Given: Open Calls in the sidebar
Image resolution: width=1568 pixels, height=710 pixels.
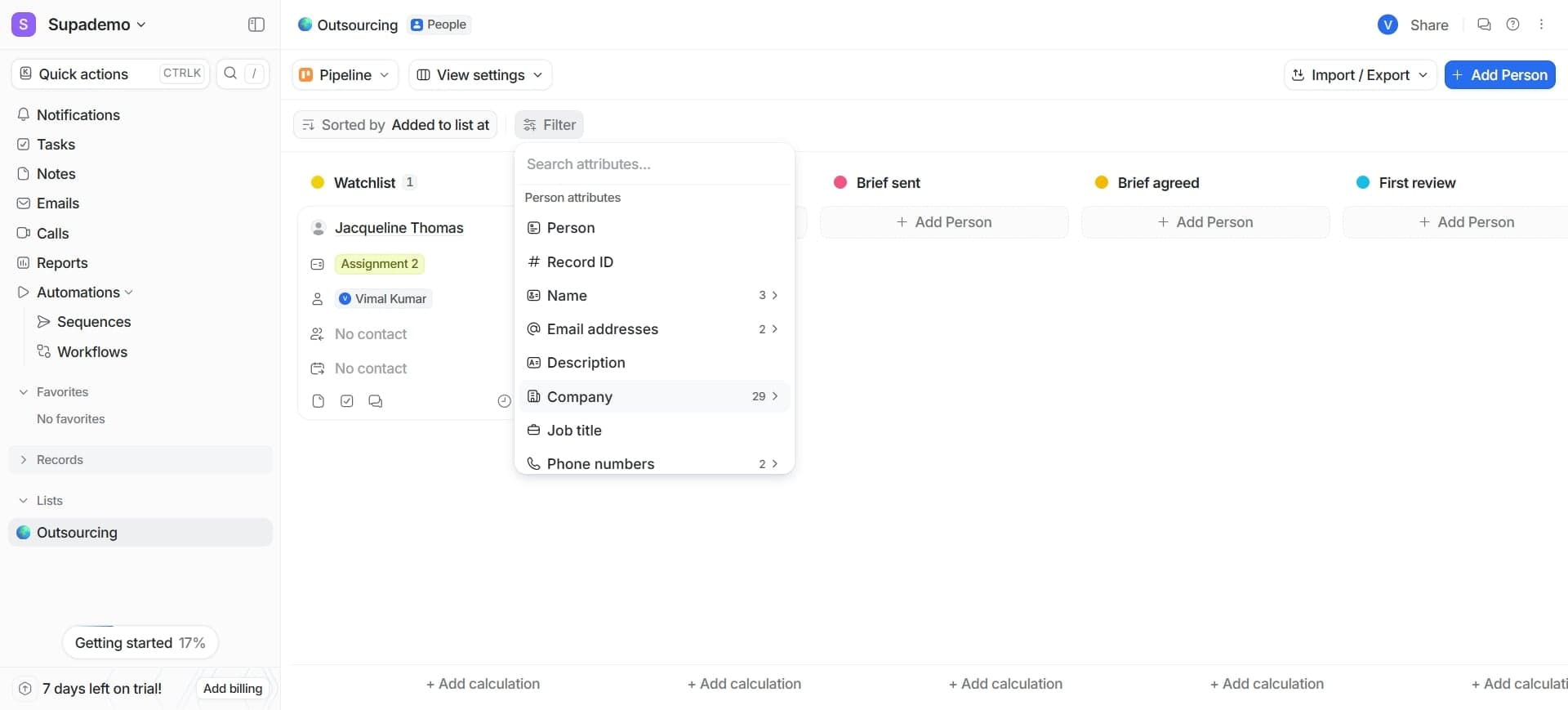Looking at the screenshot, I should (52, 234).
